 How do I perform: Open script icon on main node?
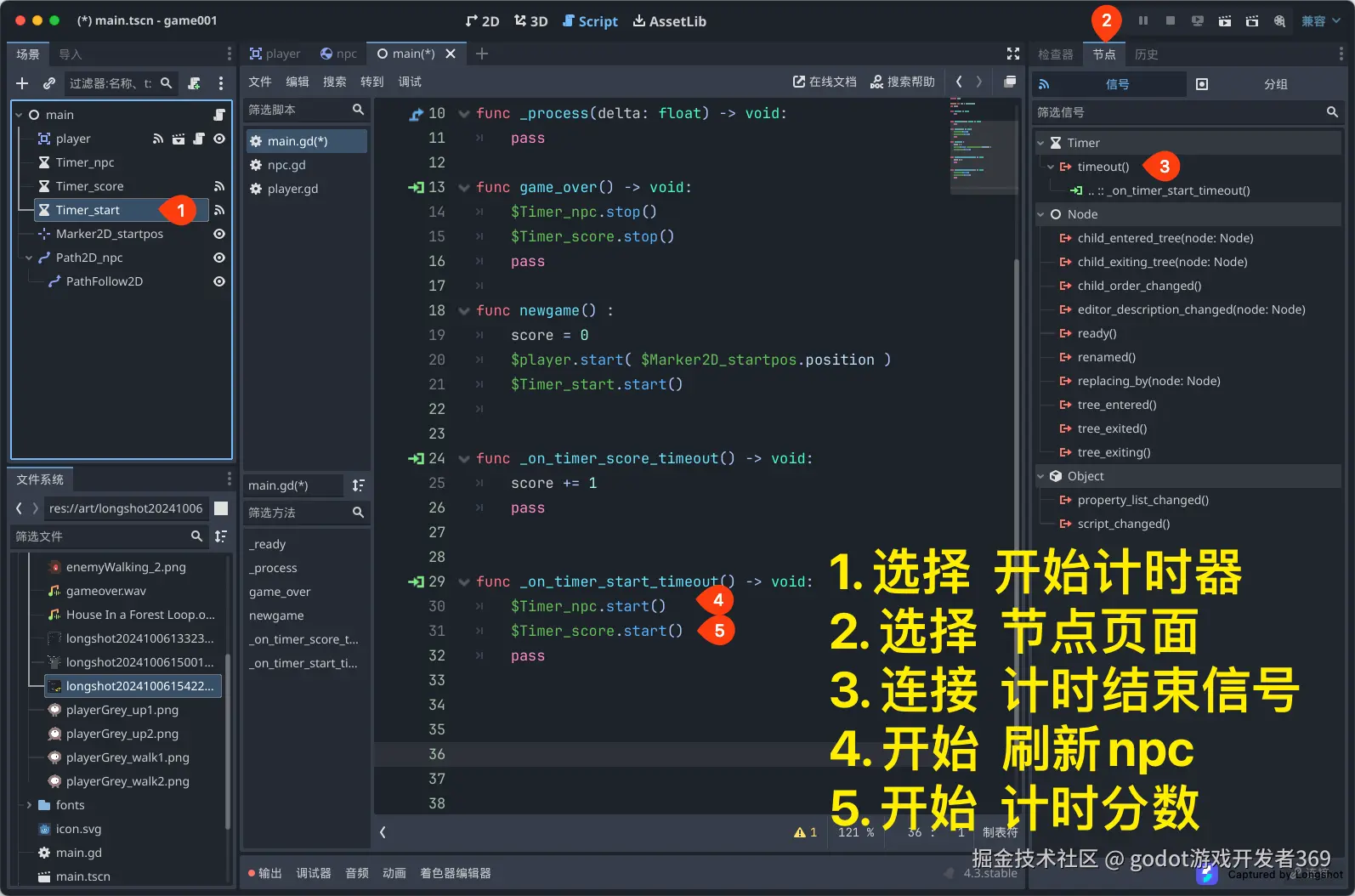[219, 115]
